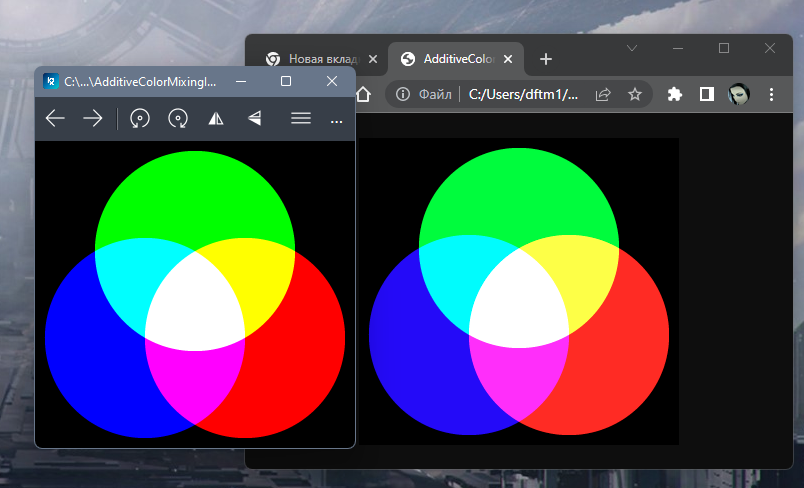This screenshot has height=488, width=804.
Task: Click the Файл site info icon
Action: (x=403, y=95)
